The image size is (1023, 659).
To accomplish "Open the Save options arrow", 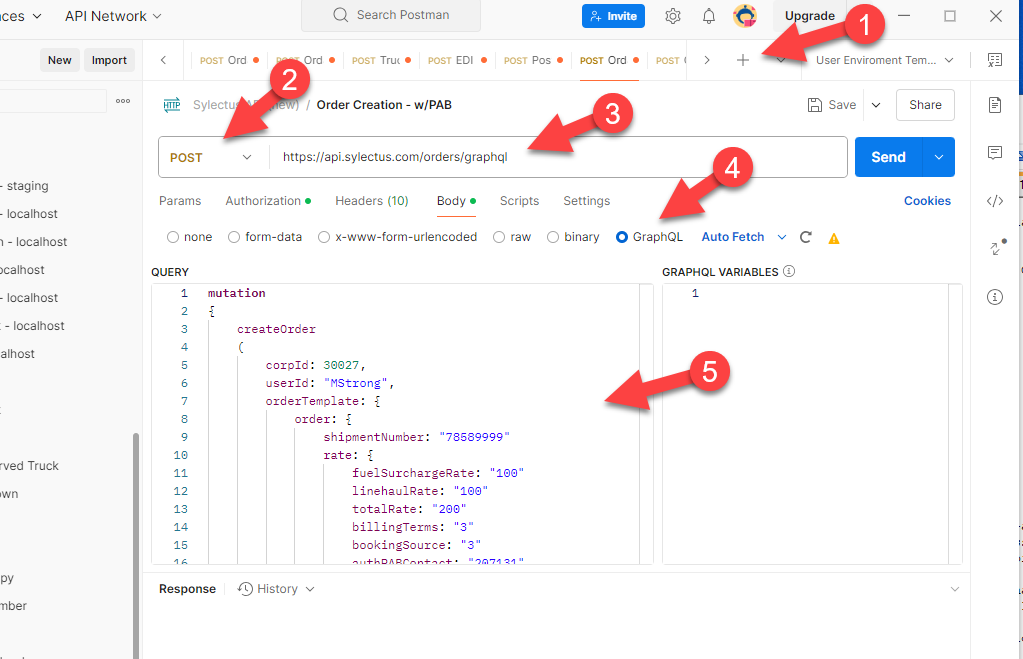I will tap(876, 105).
